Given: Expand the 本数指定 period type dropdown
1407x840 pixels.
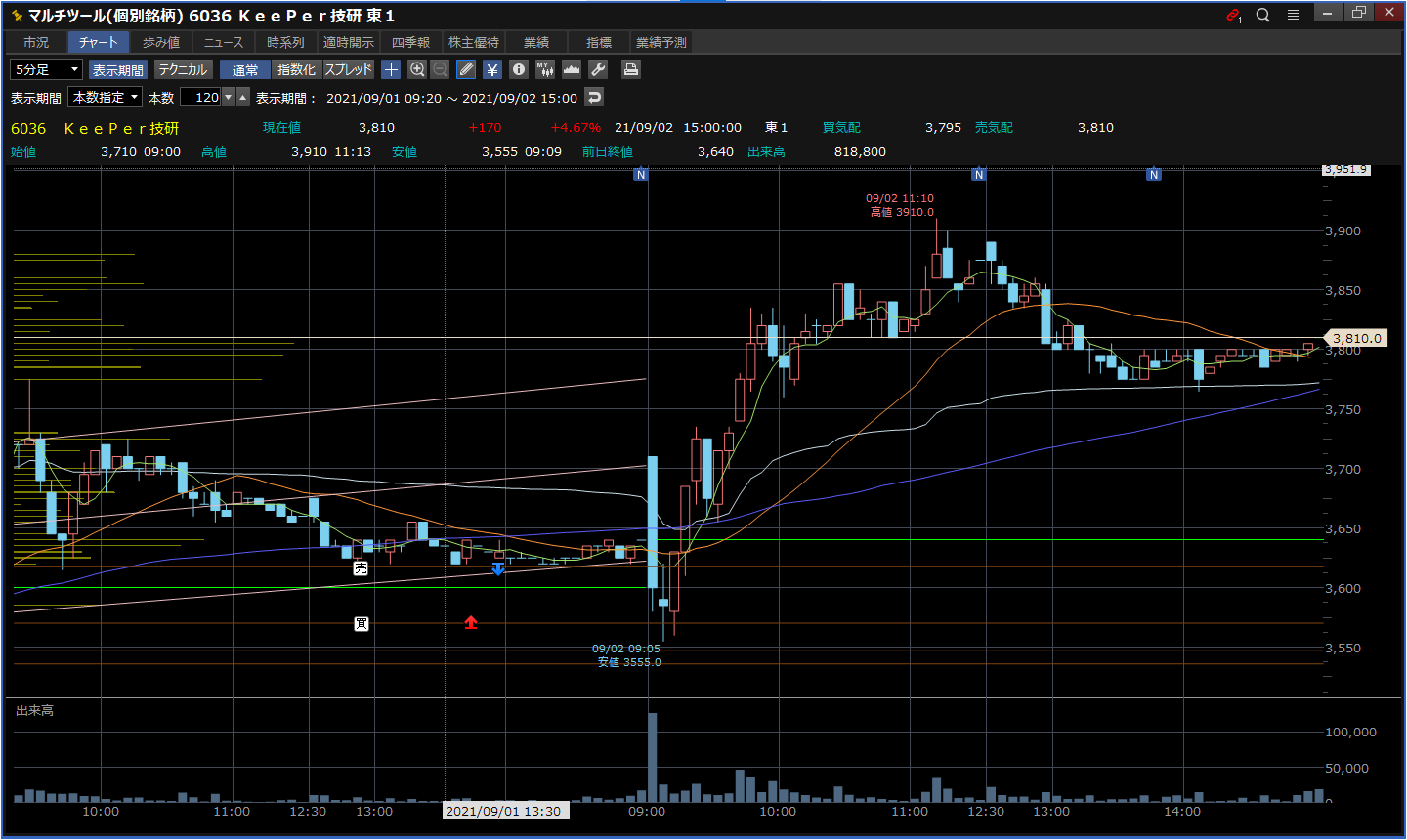Looking at the screenshot, I should 106,97.
